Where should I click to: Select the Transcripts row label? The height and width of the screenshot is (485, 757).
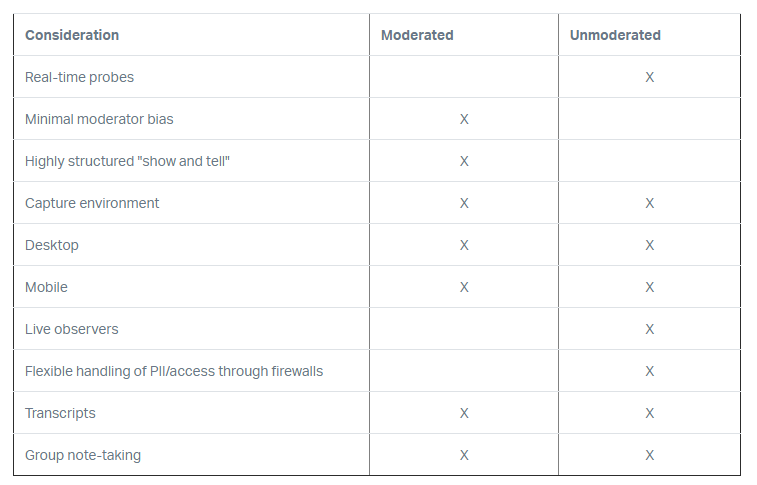60,413
